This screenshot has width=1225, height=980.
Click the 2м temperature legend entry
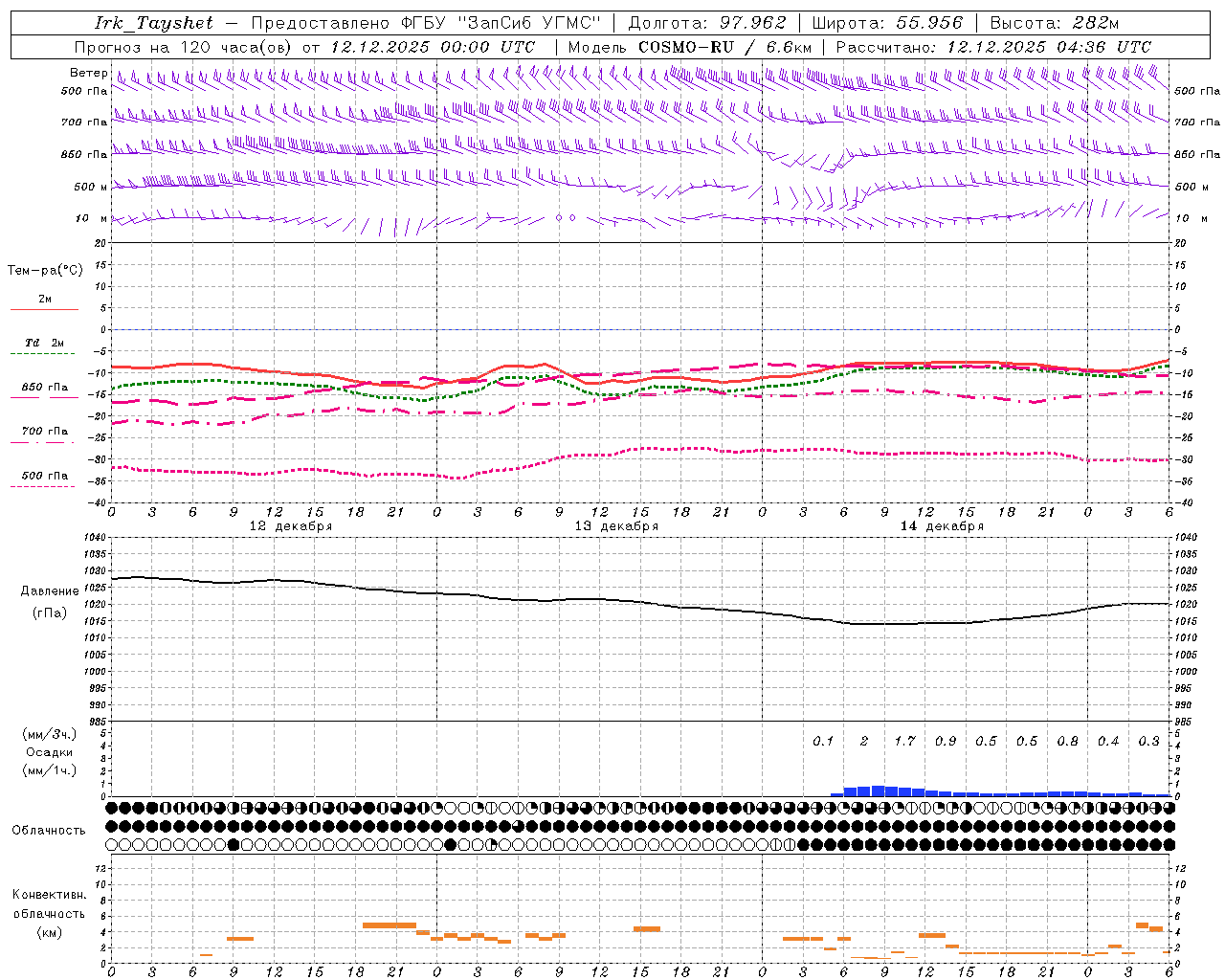(x=45, y=299)
